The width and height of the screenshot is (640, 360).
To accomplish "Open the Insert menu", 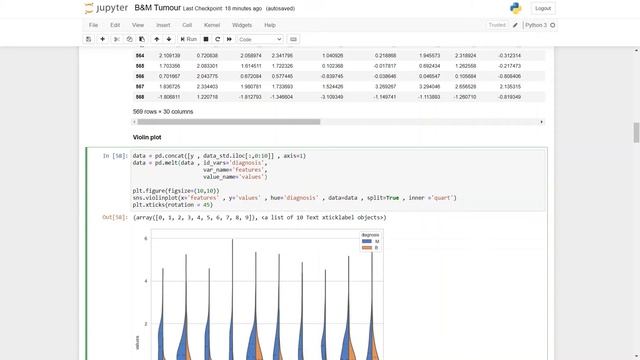I will 163,25.
